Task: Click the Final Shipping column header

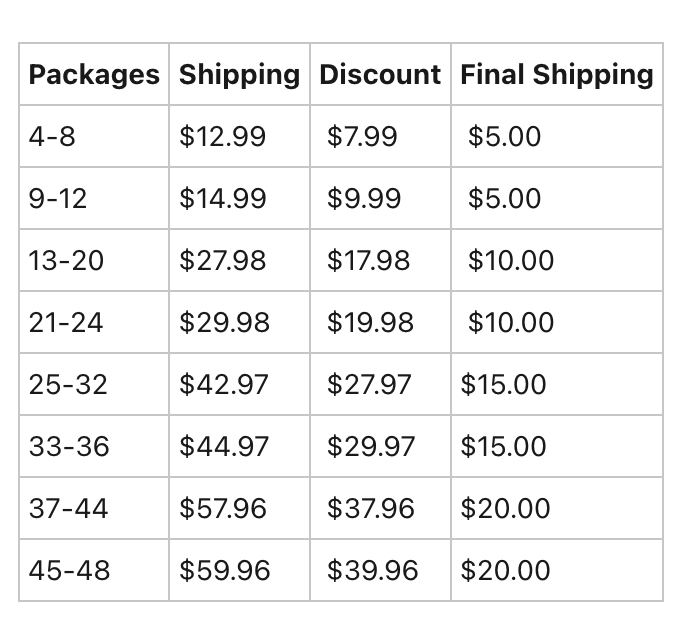Action: [x=556, y=74]
